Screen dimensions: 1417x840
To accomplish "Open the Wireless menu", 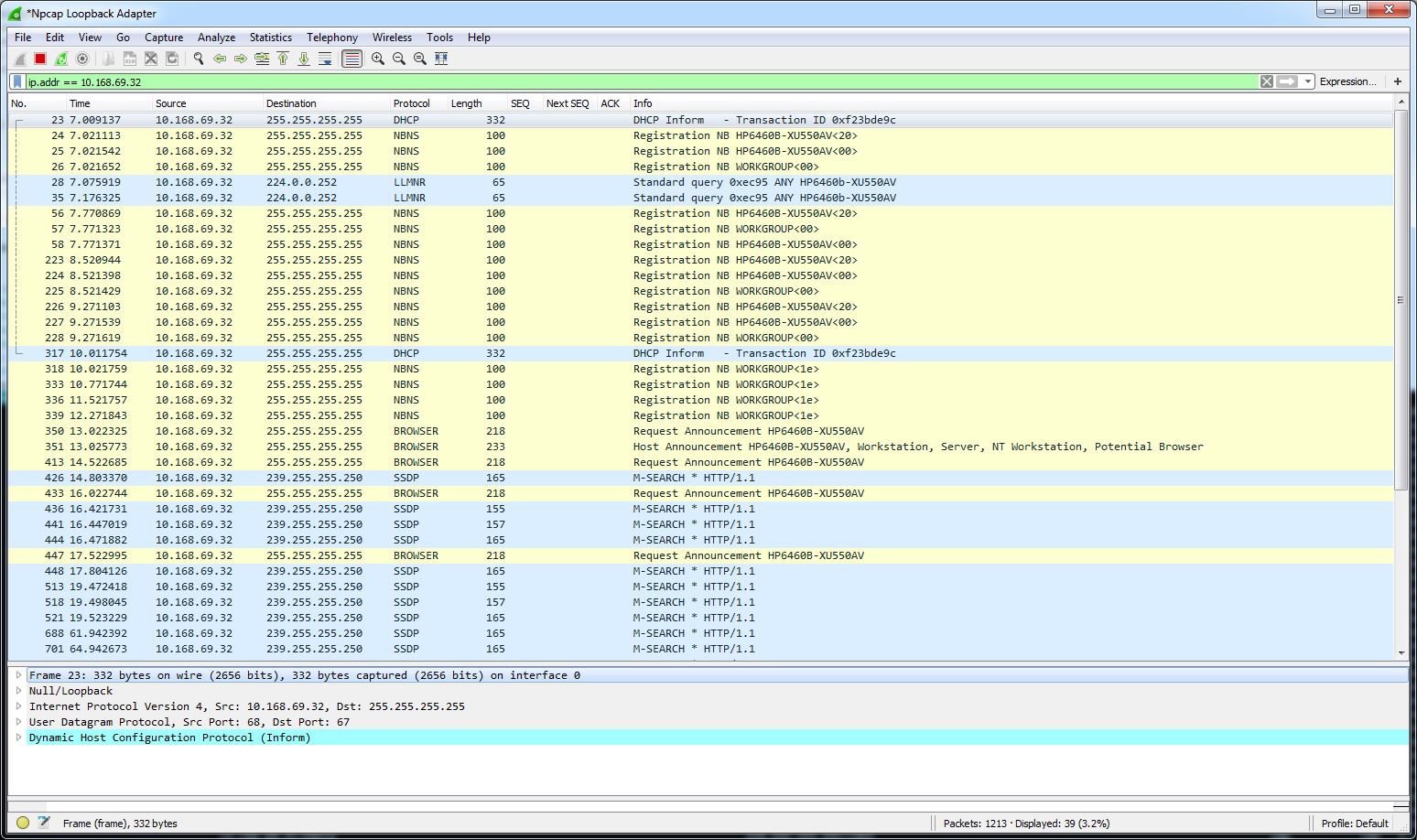I will pyautogui.click(x=392, y=38).
